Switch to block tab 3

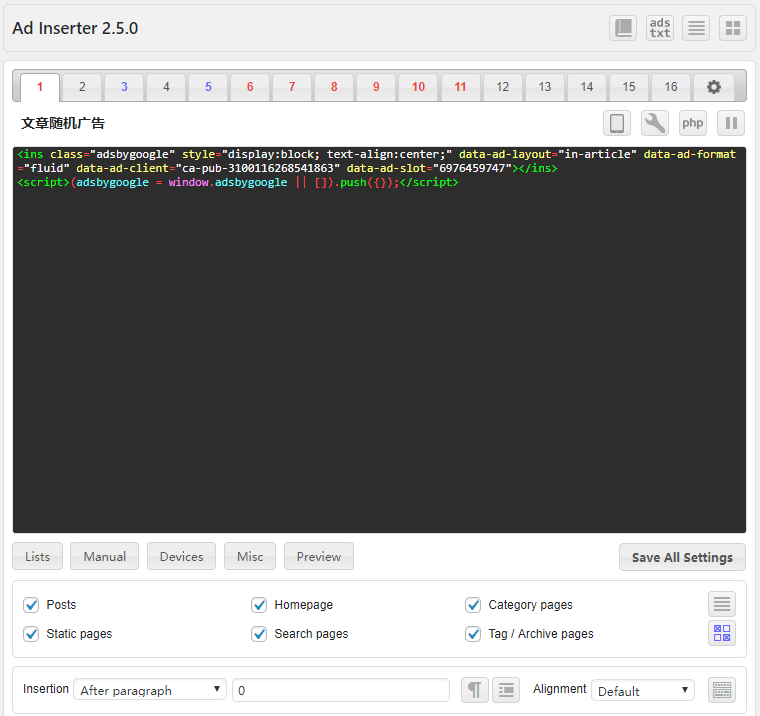pos(124,87)
